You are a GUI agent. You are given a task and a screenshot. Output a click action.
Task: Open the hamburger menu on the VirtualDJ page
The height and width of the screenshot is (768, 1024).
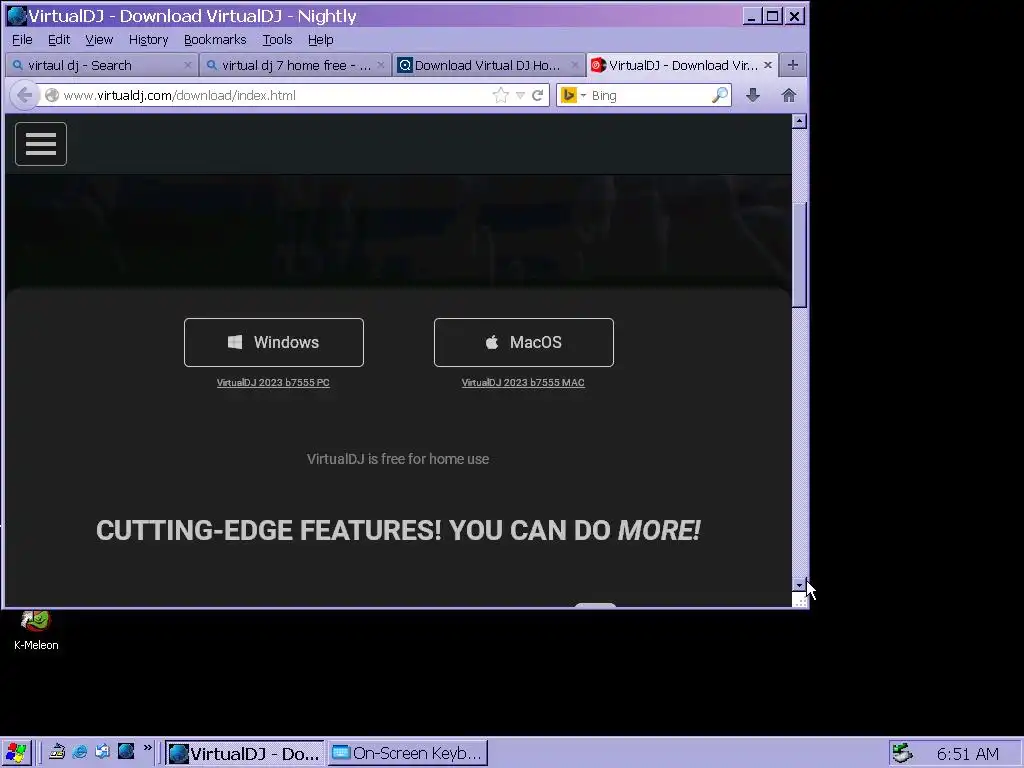(40, 144)
